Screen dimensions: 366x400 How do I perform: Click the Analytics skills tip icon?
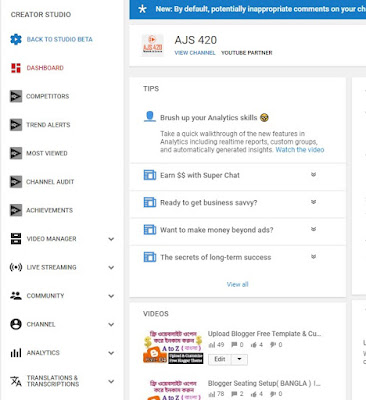150,117
